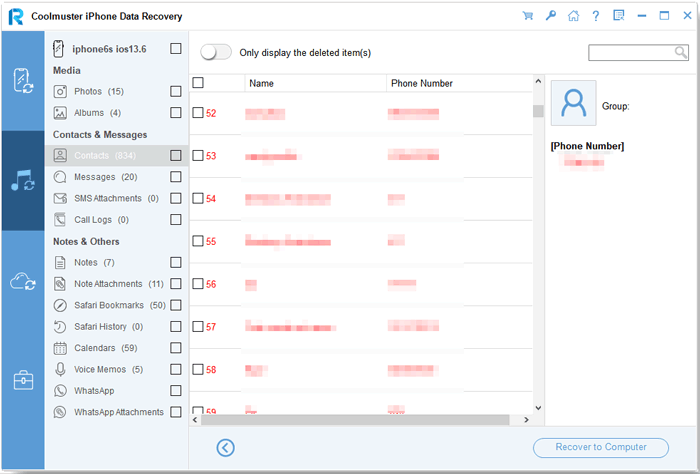Tick the checkbox for contact row 55
The width and height of the screenshot is (700, 474).
pyautogui.click(x=198, y=241)
